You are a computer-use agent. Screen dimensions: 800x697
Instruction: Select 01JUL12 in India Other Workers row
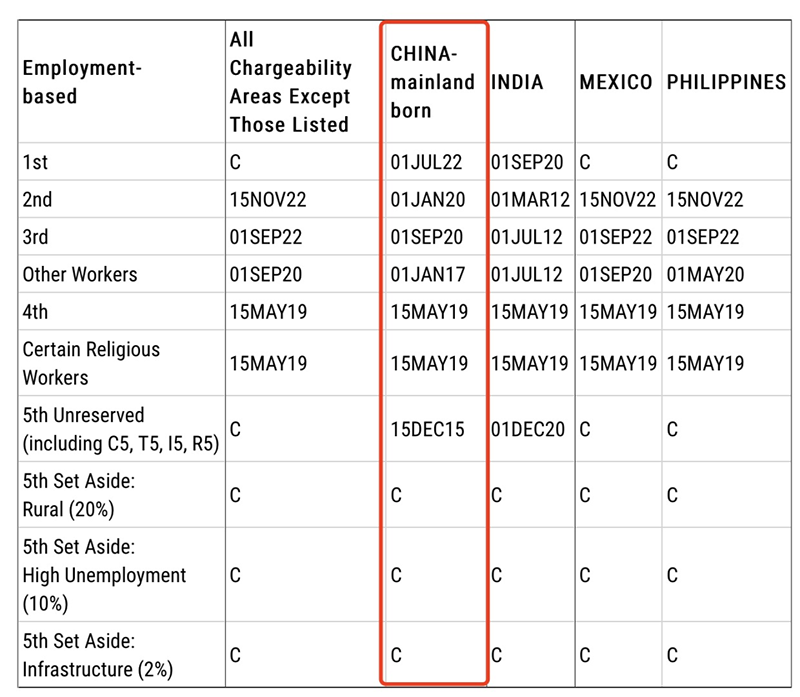tap(527, 275)
